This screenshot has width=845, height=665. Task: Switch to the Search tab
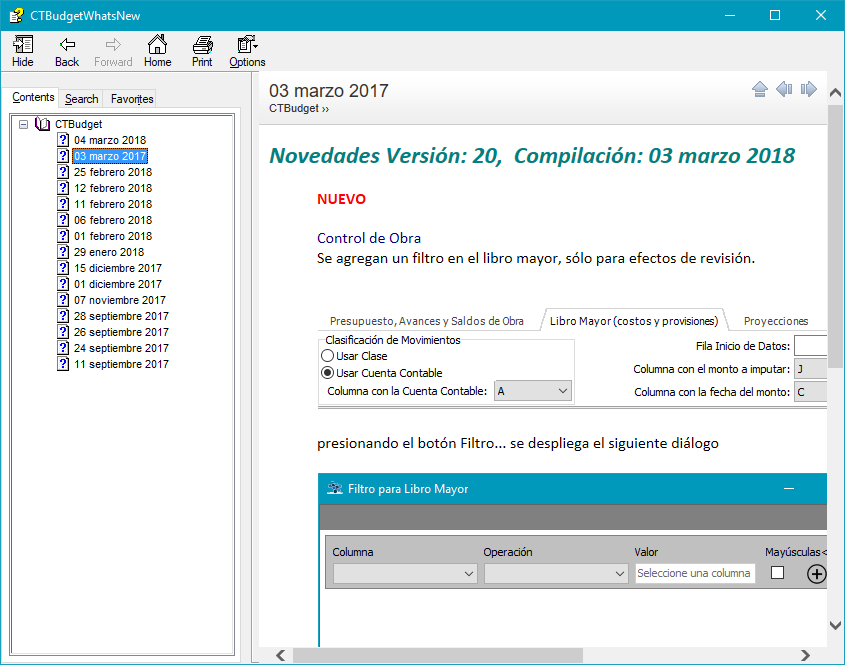coord(82,99)
